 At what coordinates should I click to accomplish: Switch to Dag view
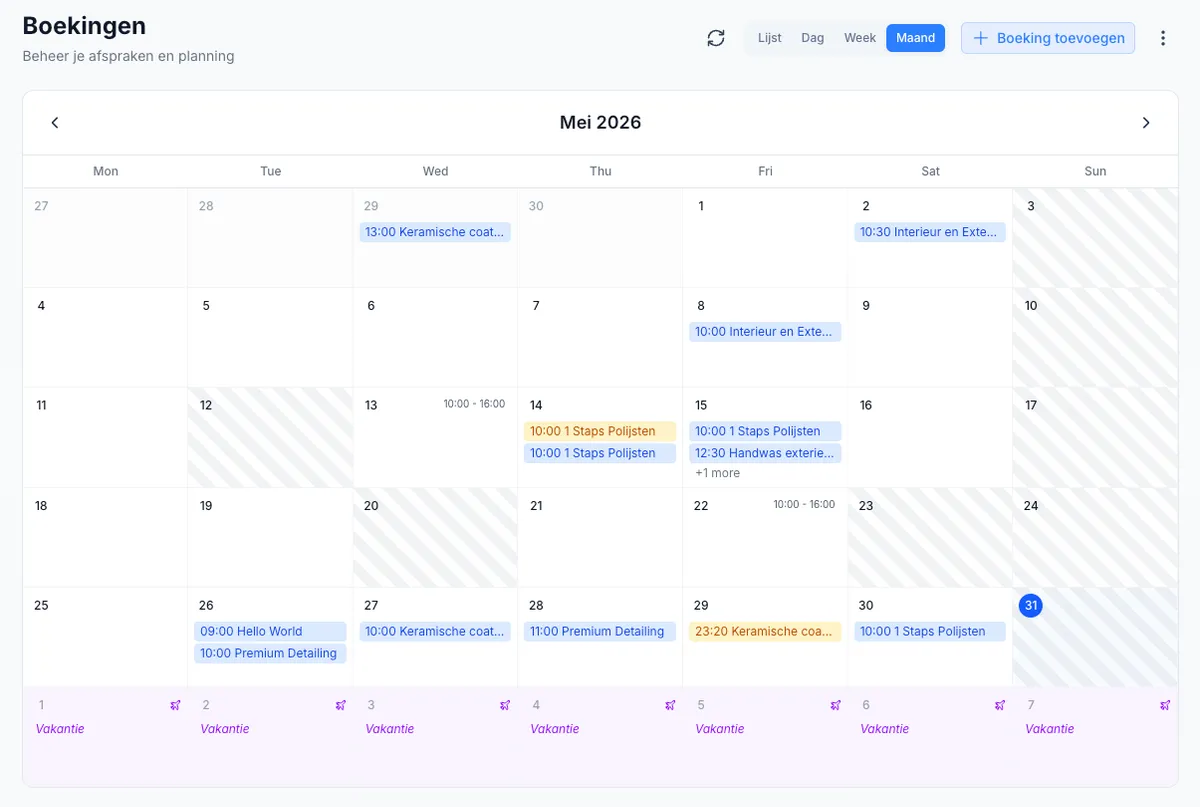pos(813,38)
